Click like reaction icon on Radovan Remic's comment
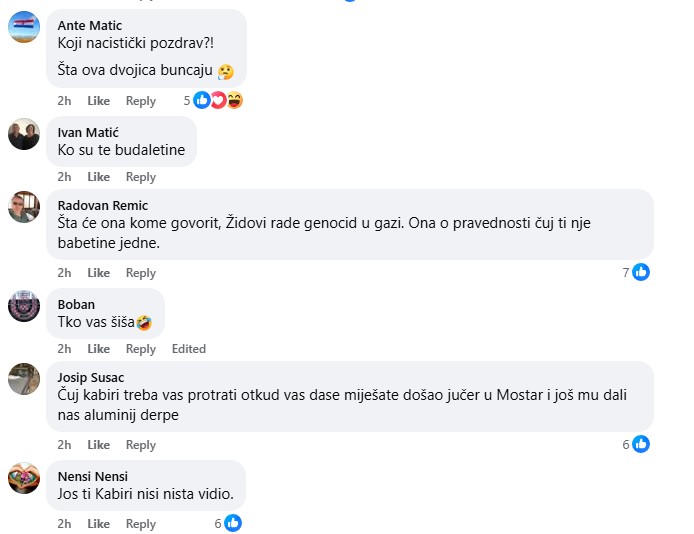 click(641, 272)
